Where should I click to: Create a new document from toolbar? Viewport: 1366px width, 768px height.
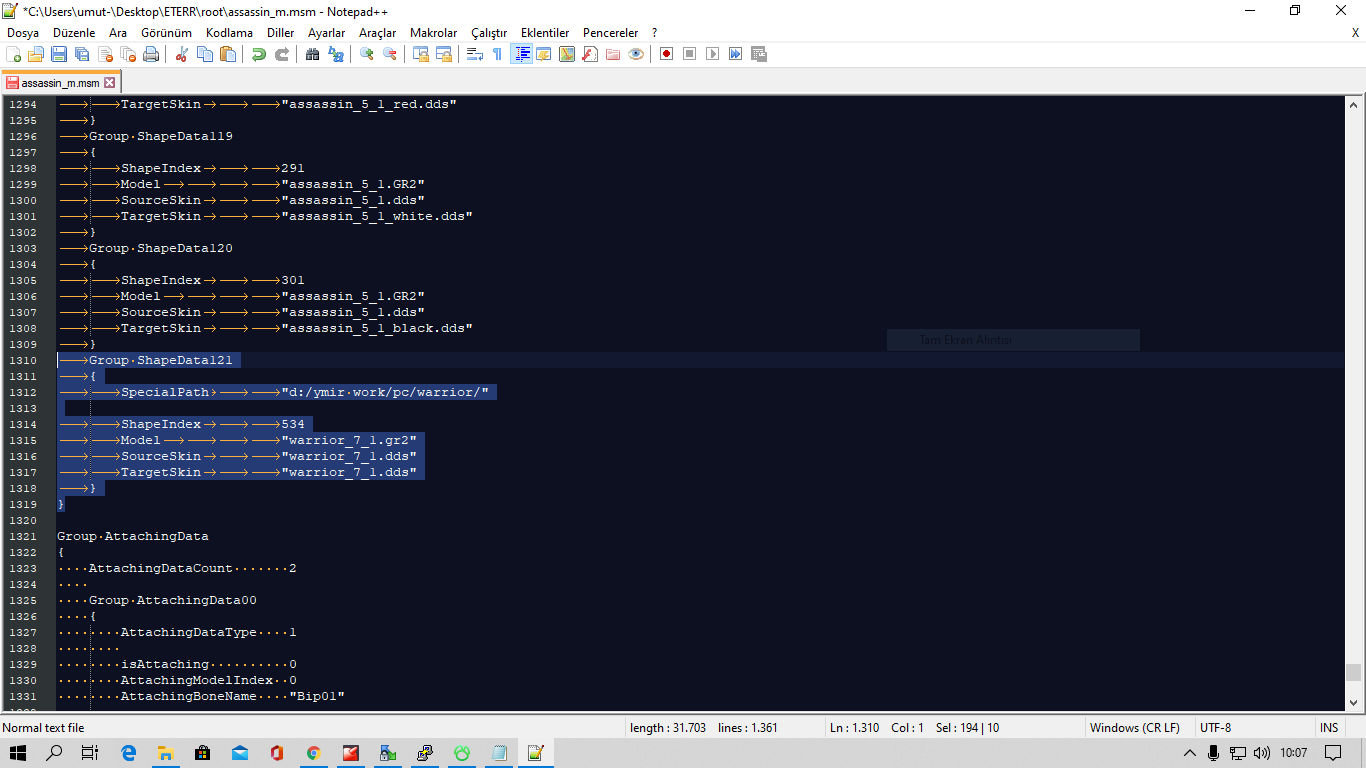tap(14, 54)
